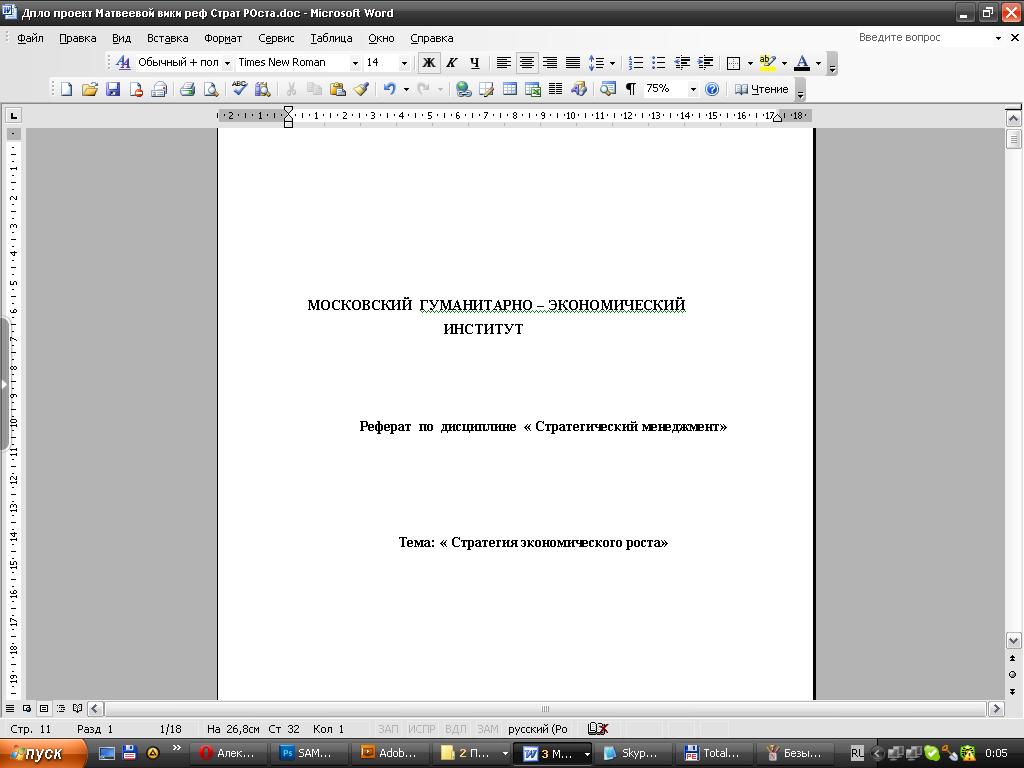Open the 75% zoom dropdown
This screenshot has width=1024, height=768.
tap(693, 89)
